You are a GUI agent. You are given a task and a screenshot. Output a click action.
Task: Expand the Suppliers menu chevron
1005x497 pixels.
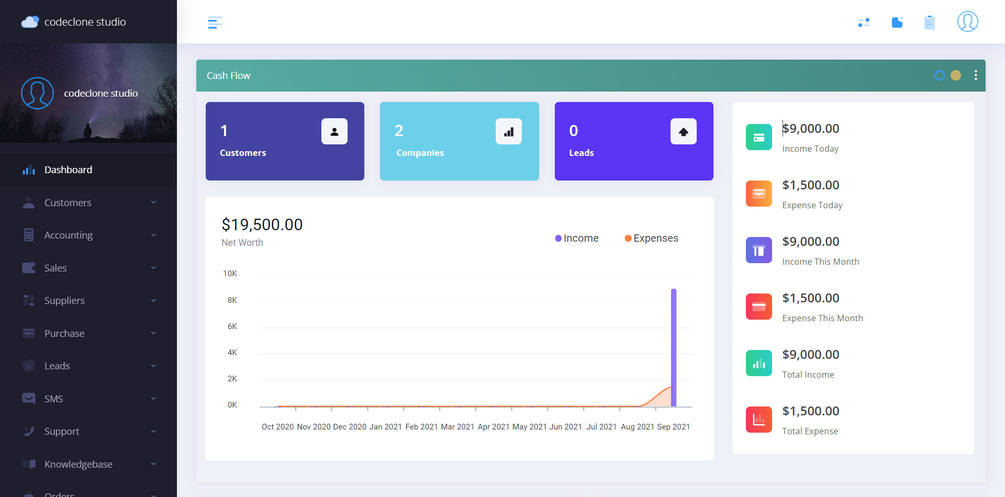[153, 300]
